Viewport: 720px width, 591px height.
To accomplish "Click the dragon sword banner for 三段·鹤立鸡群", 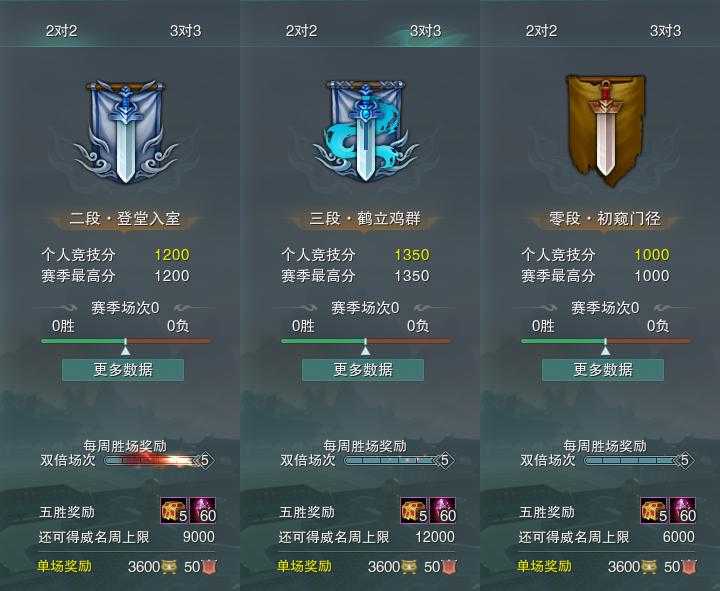I will pyautogui.click(x=366, y=132).
